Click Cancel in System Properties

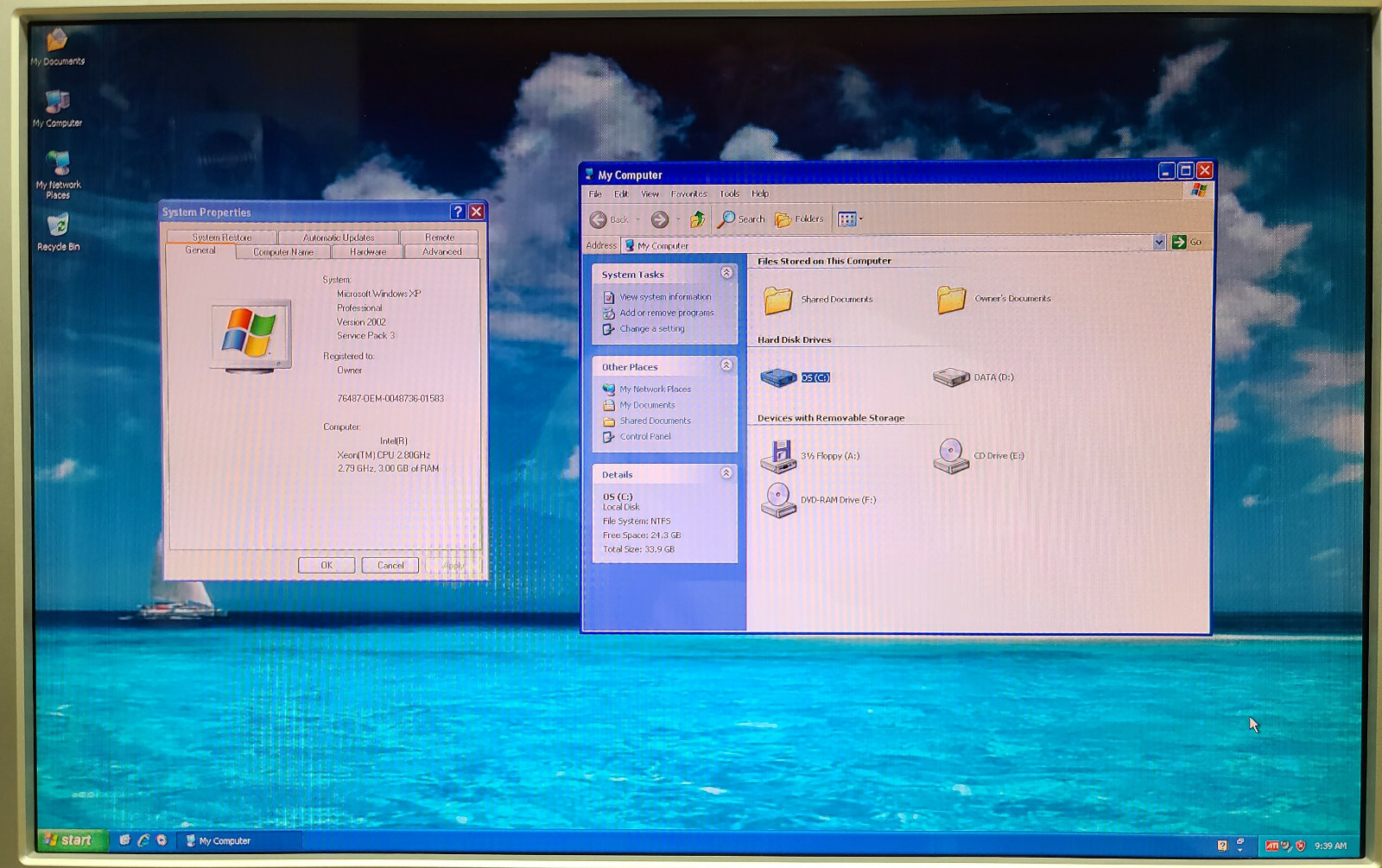pos(390,565)
